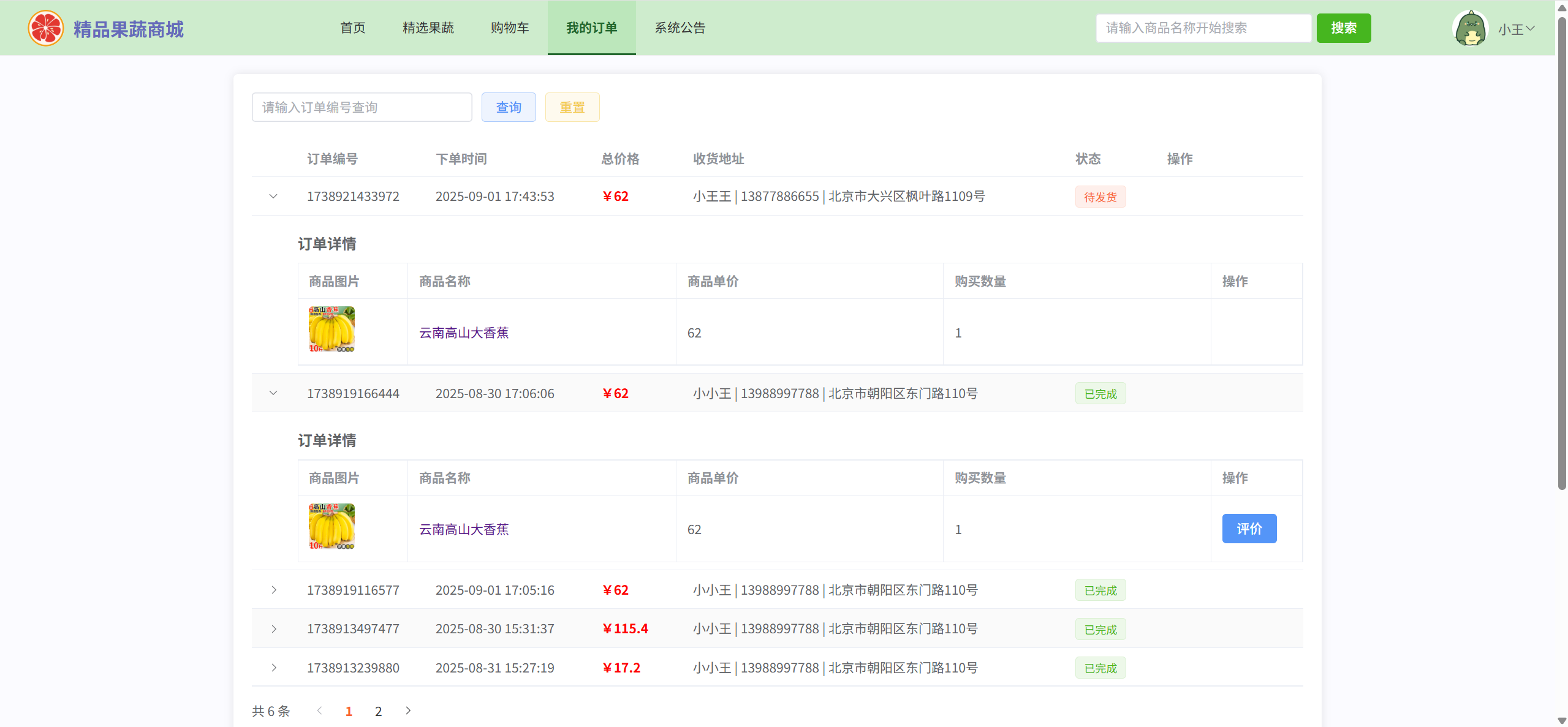The height and width of the screenshot is (727, 1568).
Task: Click the previous page arrow in pagination
Action: pos(319,710)
